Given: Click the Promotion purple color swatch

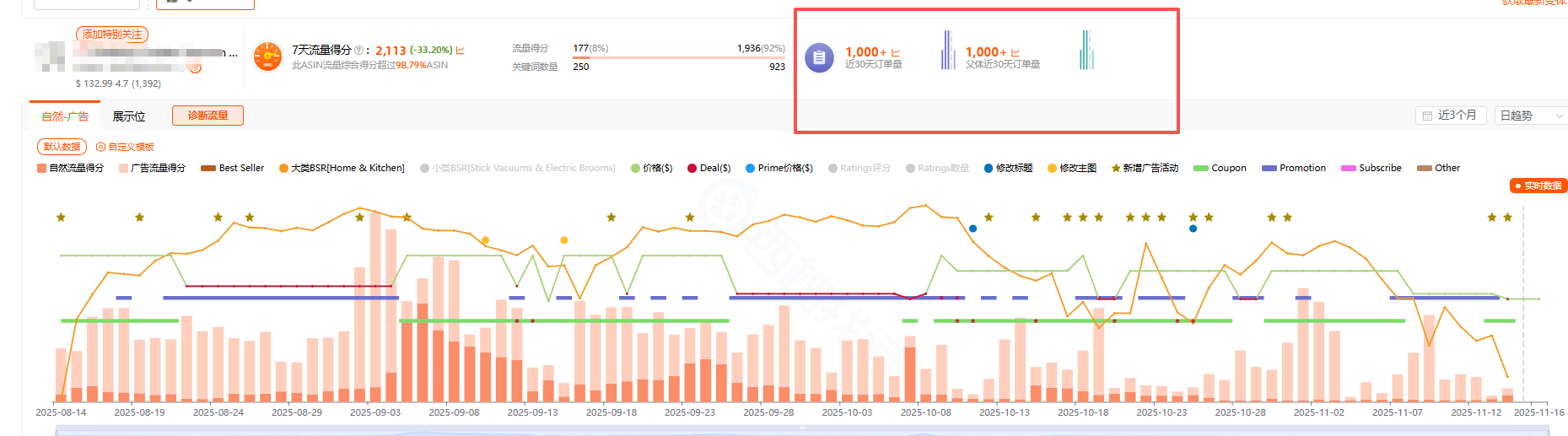Looking at the screenshot, I should [1269, 168].
